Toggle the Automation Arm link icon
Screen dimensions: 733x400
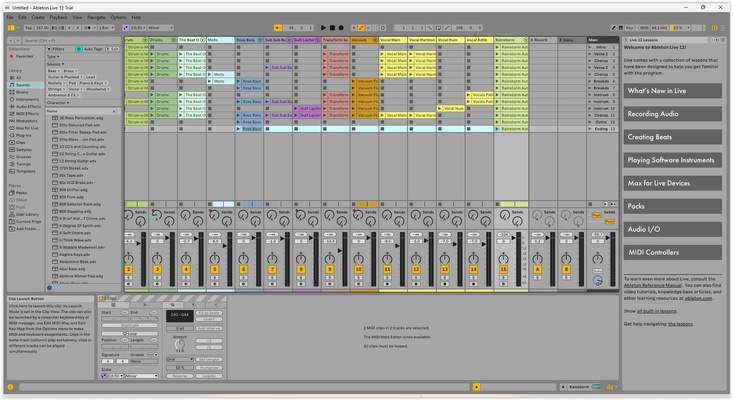click(361, 28)
